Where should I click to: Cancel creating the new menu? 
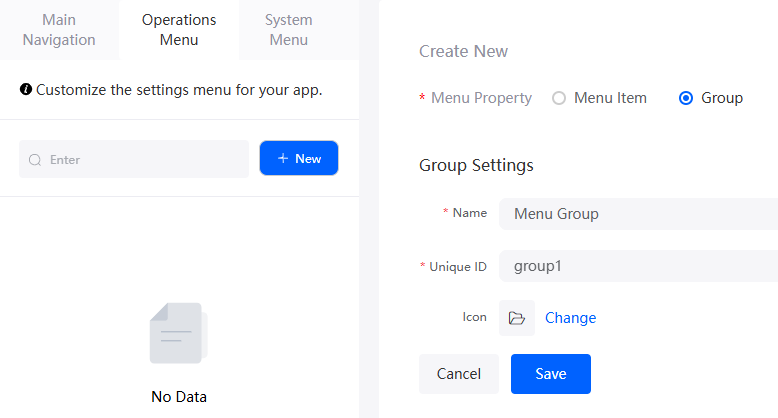coord(458,374)
